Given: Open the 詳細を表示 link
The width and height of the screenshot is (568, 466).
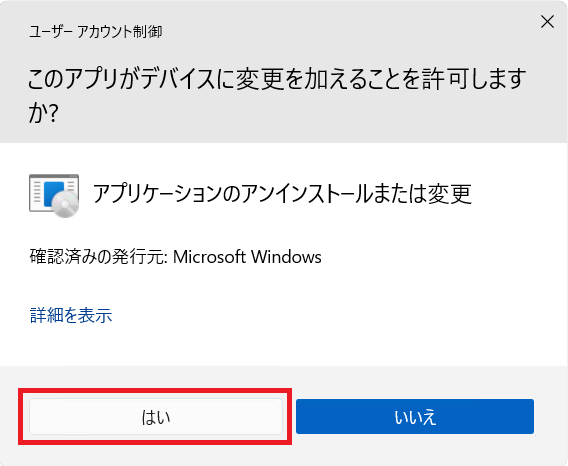Looking at the screenshot, I should pos(71,315).
